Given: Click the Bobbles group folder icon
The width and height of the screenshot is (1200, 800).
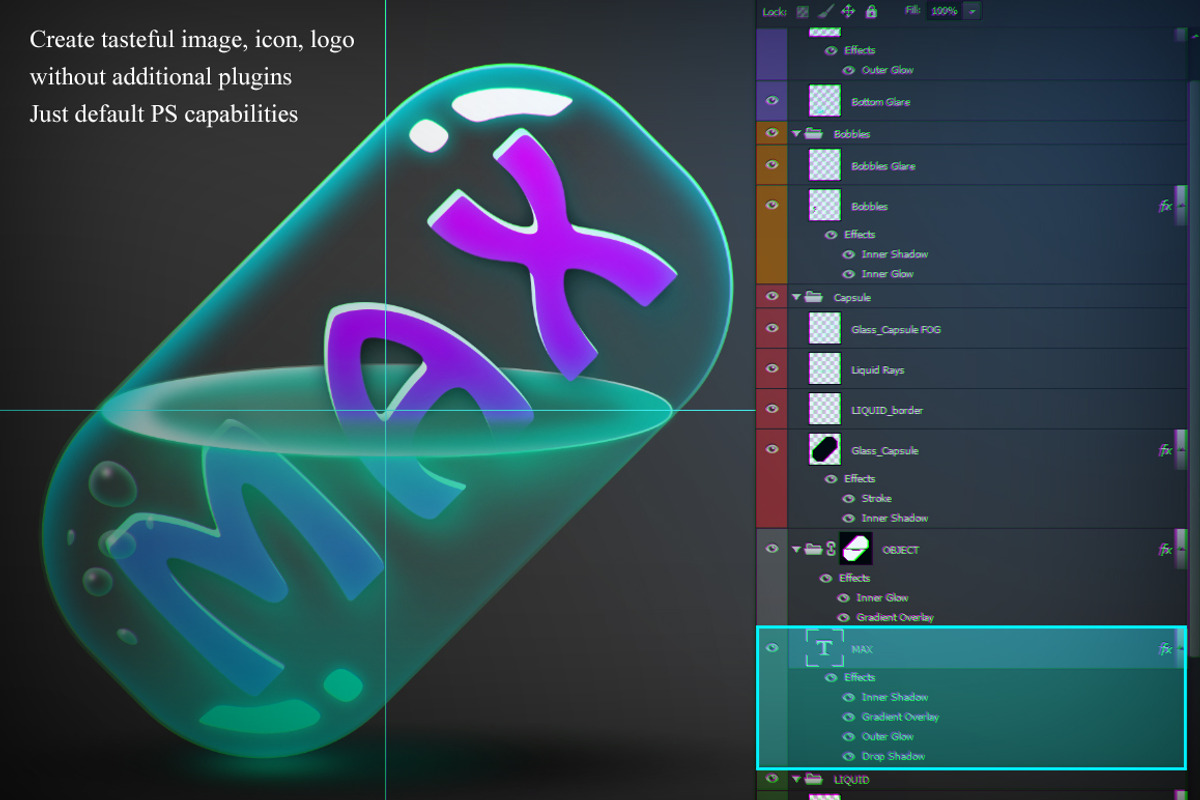Looking at the screenshot, I should click(815, 133).
